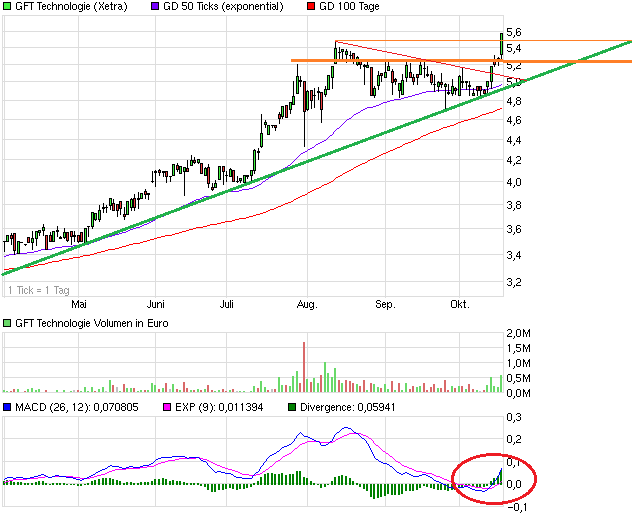Image resolution: width=632 pixels, height=515 pixels.
Task: Click the 3,6 price axis value
Action: (514, 229)
